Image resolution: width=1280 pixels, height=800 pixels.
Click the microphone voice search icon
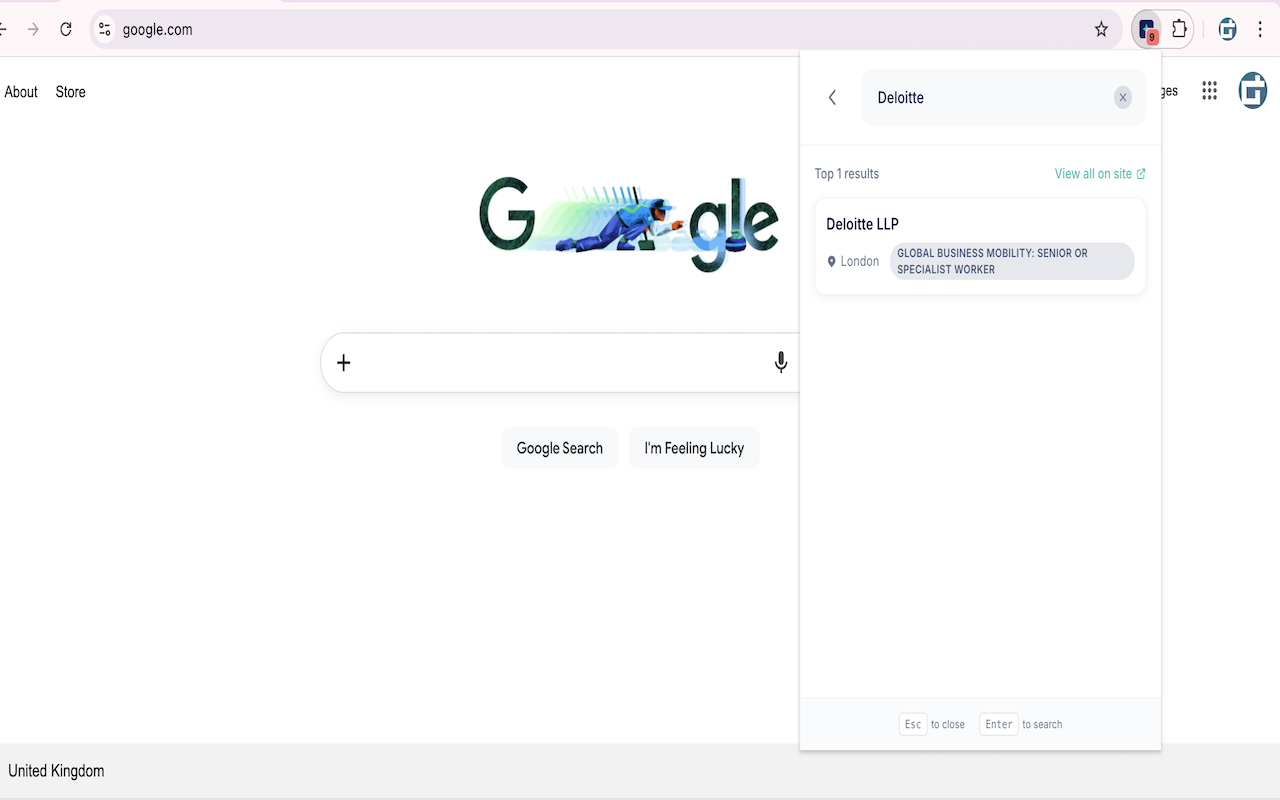(x=781, y=362)
